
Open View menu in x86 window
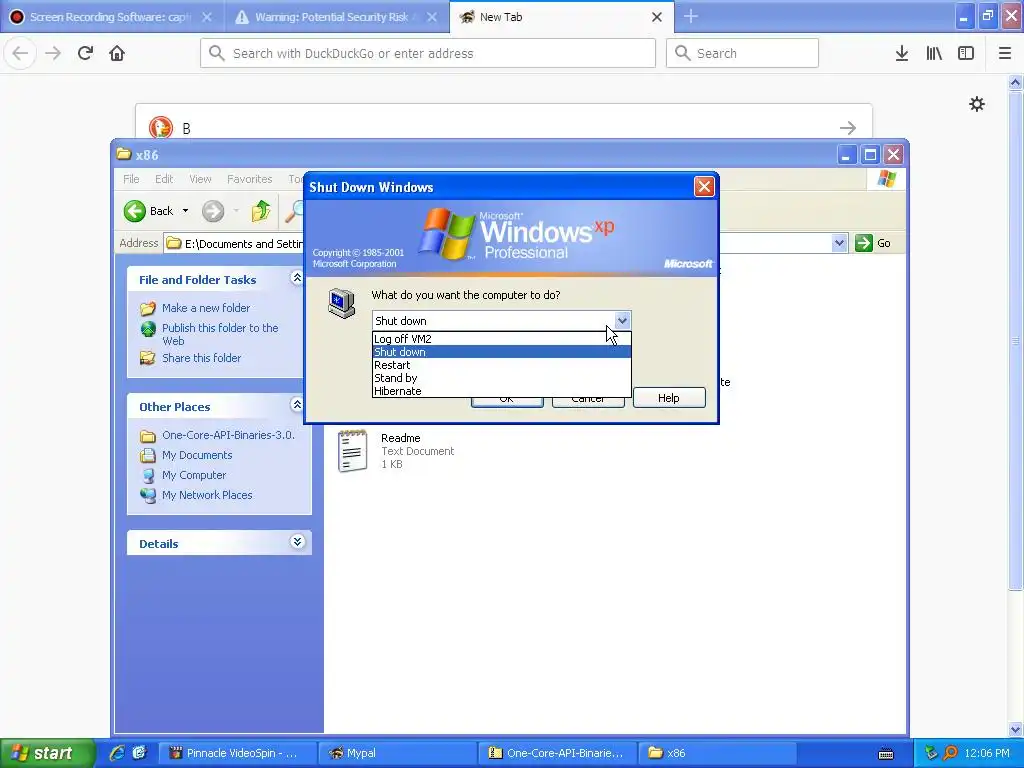(x=200, y=179)
